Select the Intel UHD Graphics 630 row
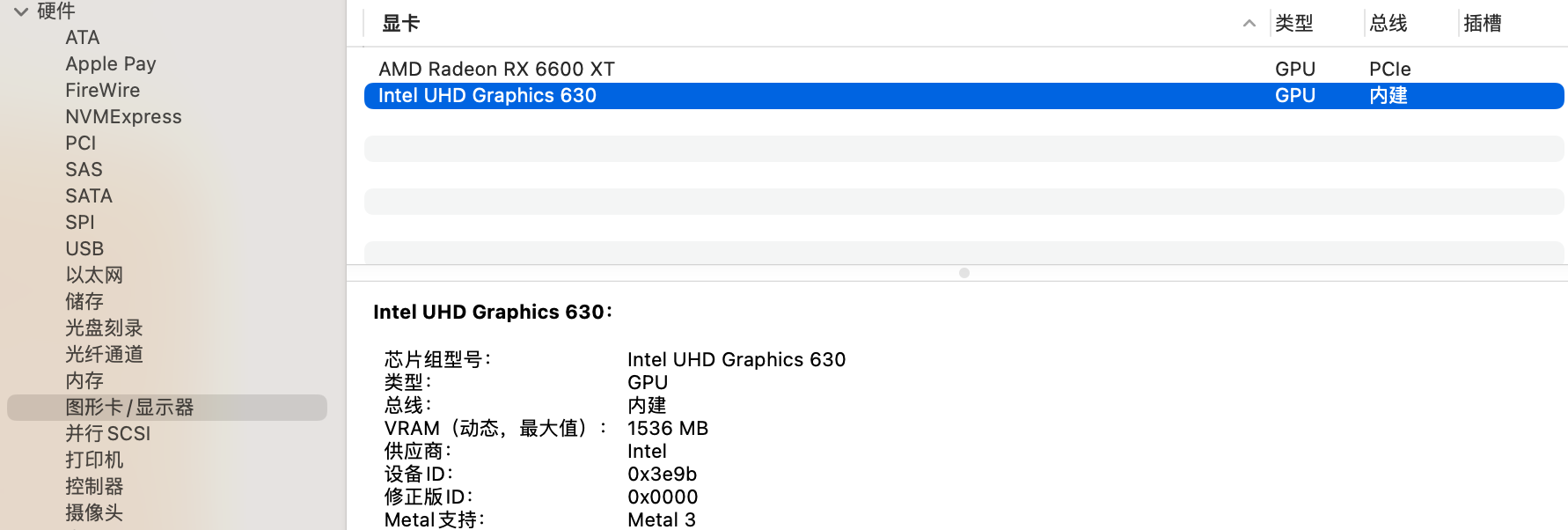This screenshot has height=530, width=1568. [487, 95]
